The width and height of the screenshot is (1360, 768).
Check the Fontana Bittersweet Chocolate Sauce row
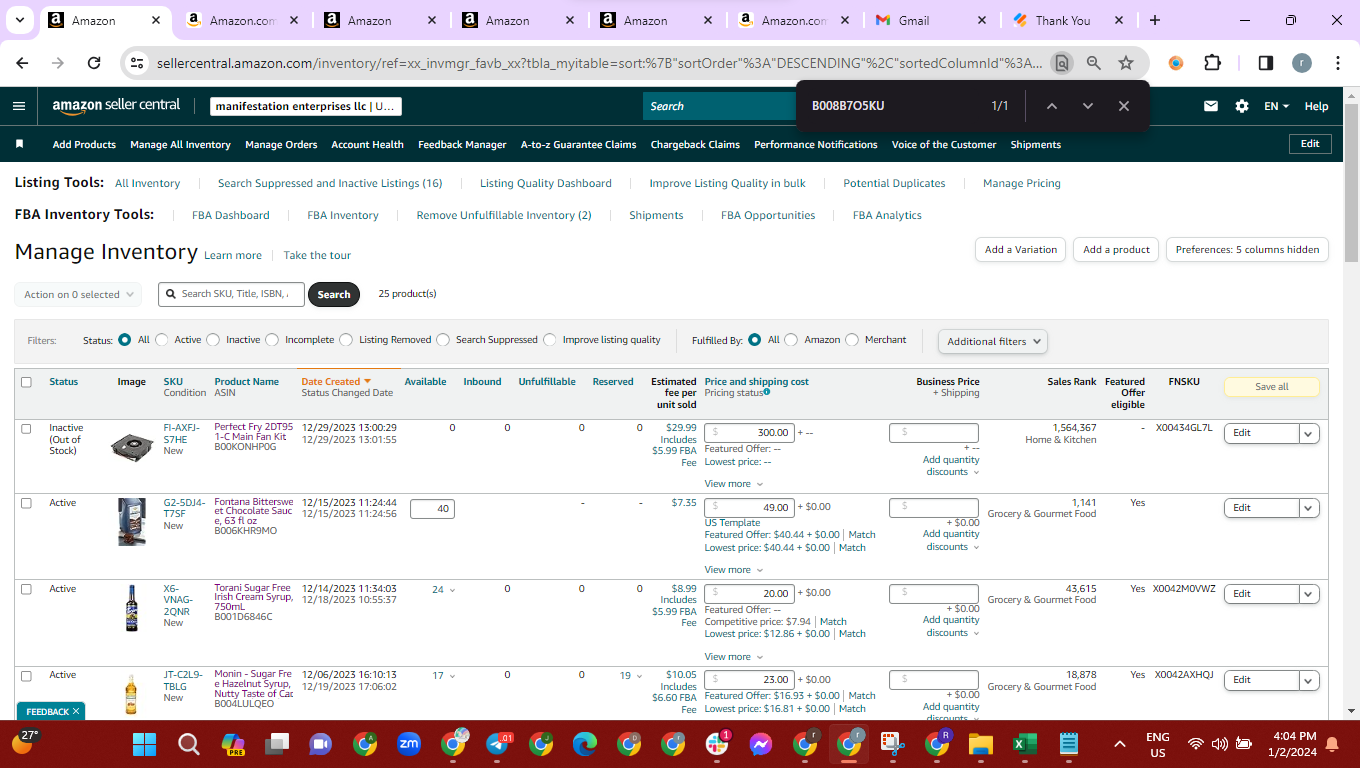click(27, 503)
